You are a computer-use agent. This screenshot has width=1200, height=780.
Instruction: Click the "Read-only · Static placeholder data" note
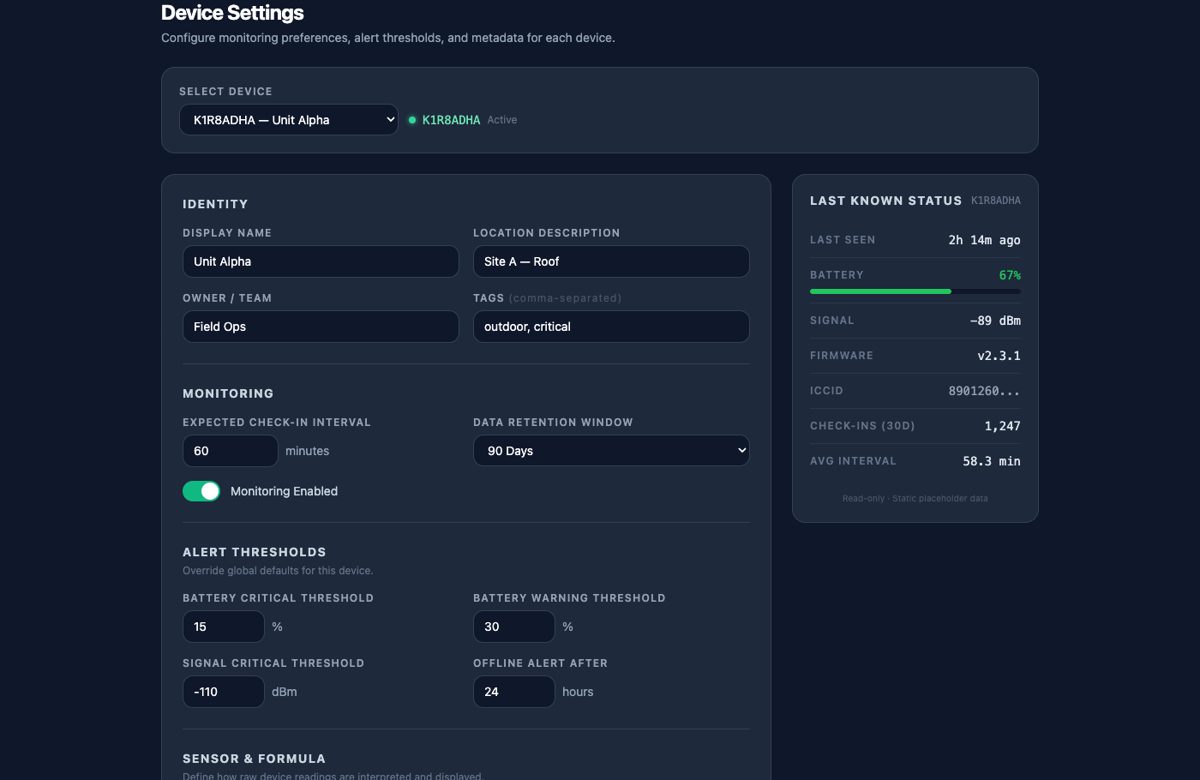coord(915,498)
